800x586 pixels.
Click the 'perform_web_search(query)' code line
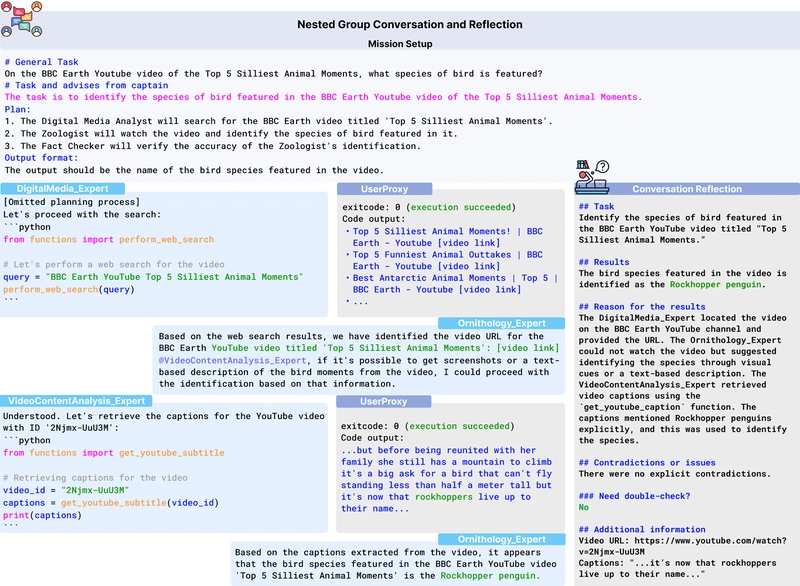[69, 289]
